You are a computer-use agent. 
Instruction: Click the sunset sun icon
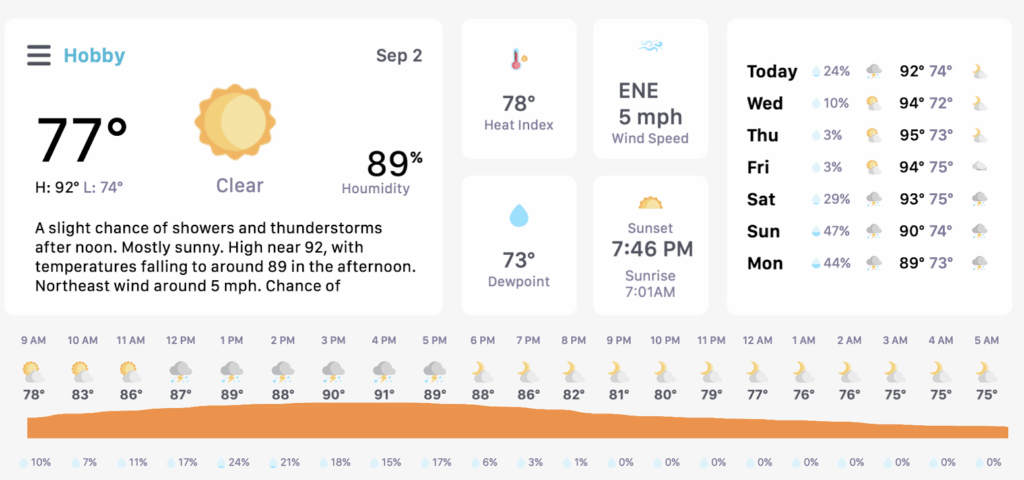pyautogui.click(x=650, y=203)
